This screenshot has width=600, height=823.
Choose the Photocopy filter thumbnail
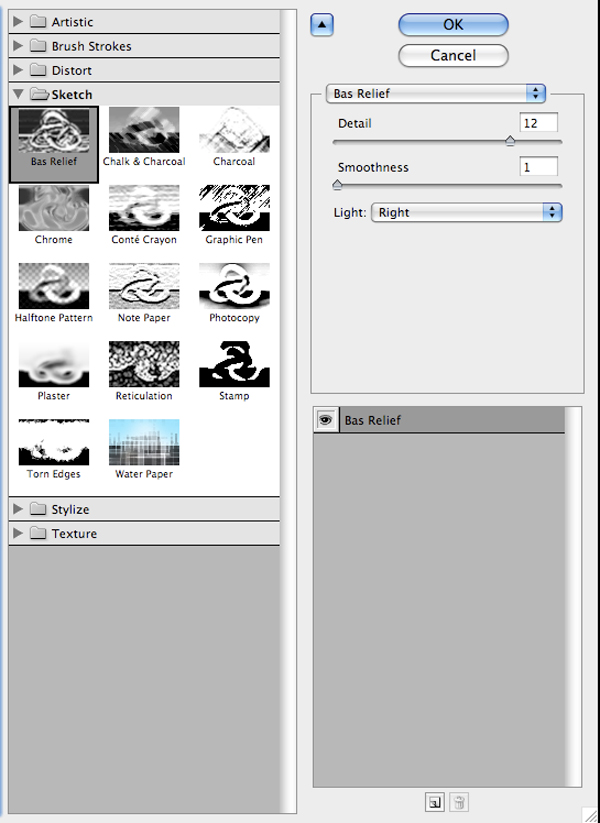pos(234,286)
